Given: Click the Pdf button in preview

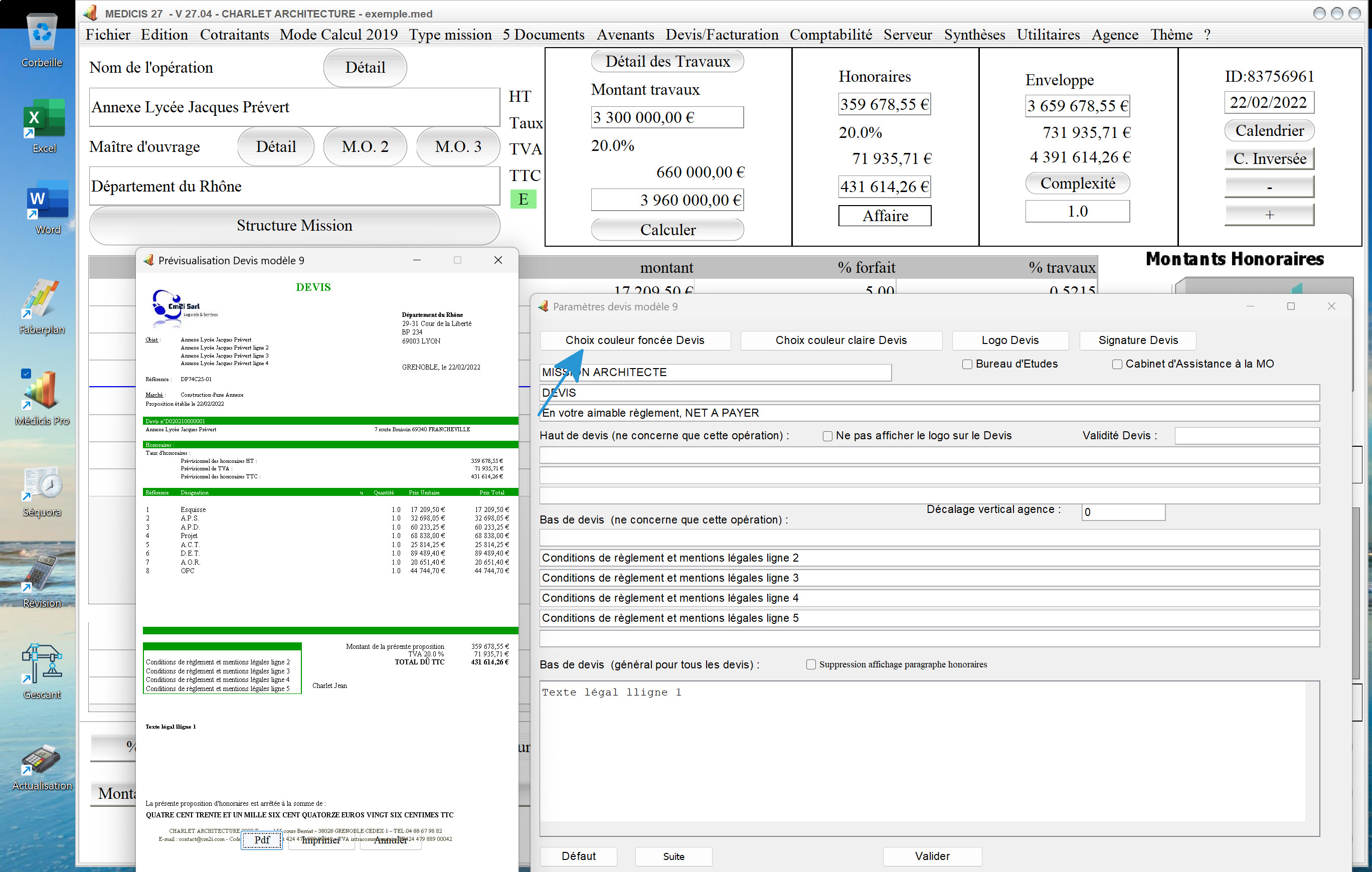Looking at the screenshot, I should [x=262, y=839].
